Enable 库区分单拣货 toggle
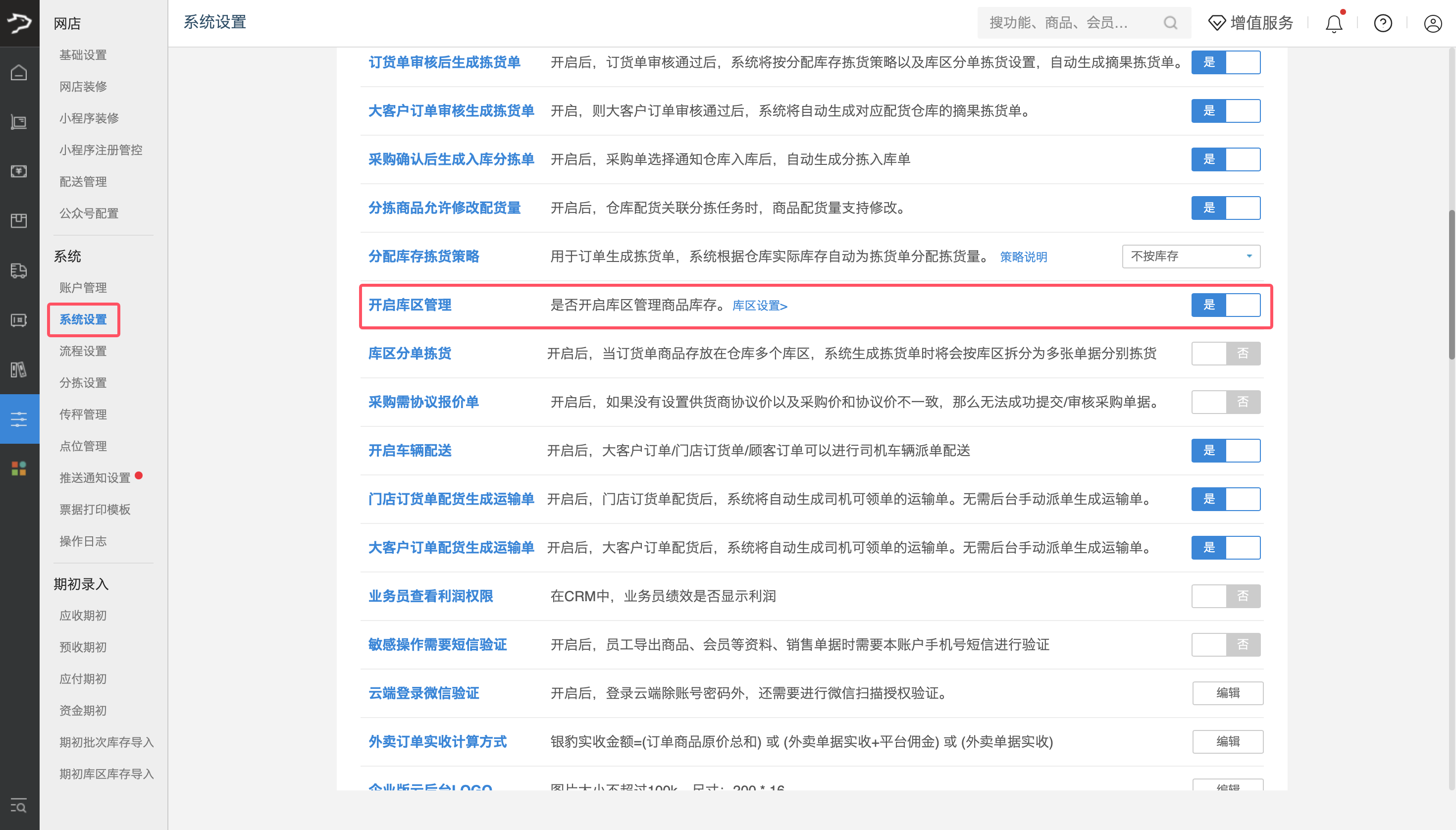Image resolution: width=1456 pixels, height=830 pixels. point(1226,354)
